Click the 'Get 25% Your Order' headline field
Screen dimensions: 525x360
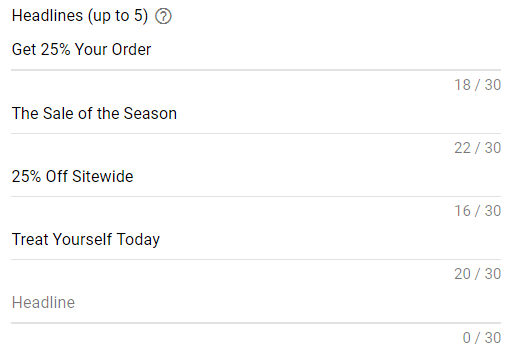click(256, 50)
